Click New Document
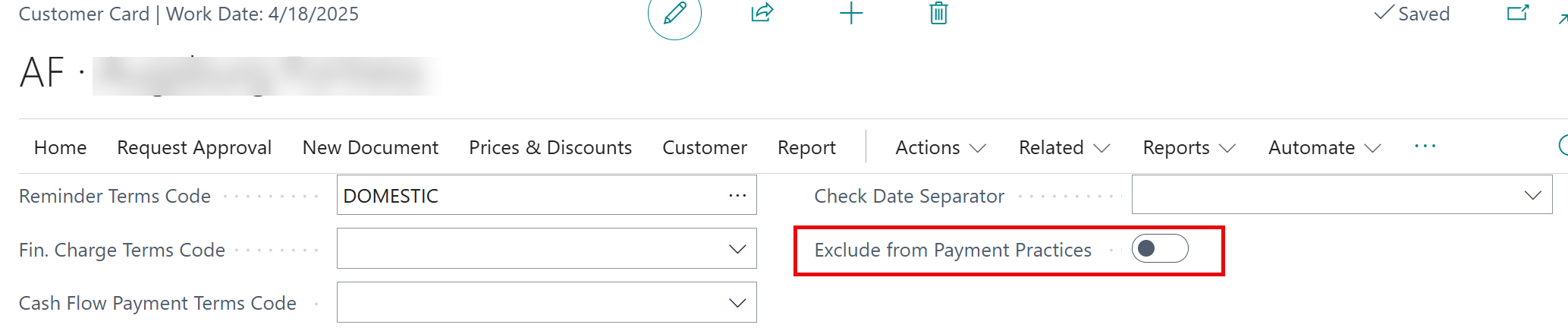The image size is (1568, 331). [370, 147]
